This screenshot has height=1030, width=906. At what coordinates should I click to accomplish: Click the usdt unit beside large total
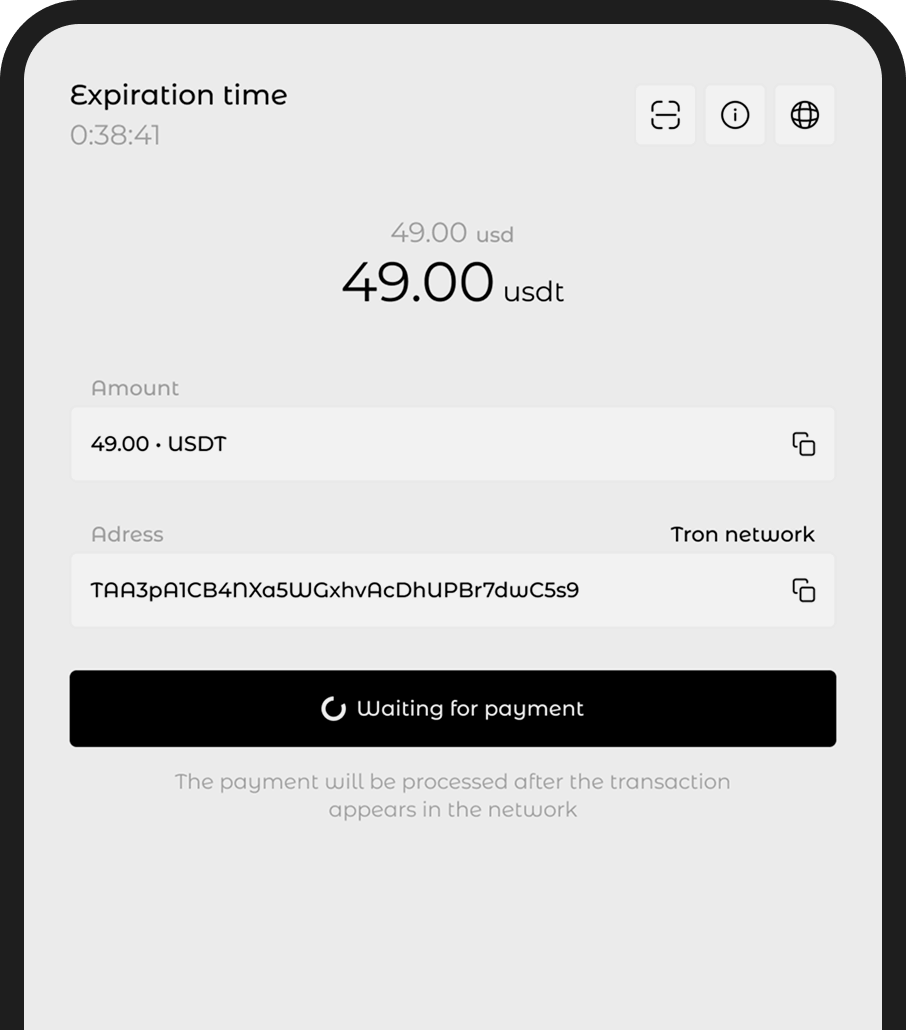(x=534, y=292)
